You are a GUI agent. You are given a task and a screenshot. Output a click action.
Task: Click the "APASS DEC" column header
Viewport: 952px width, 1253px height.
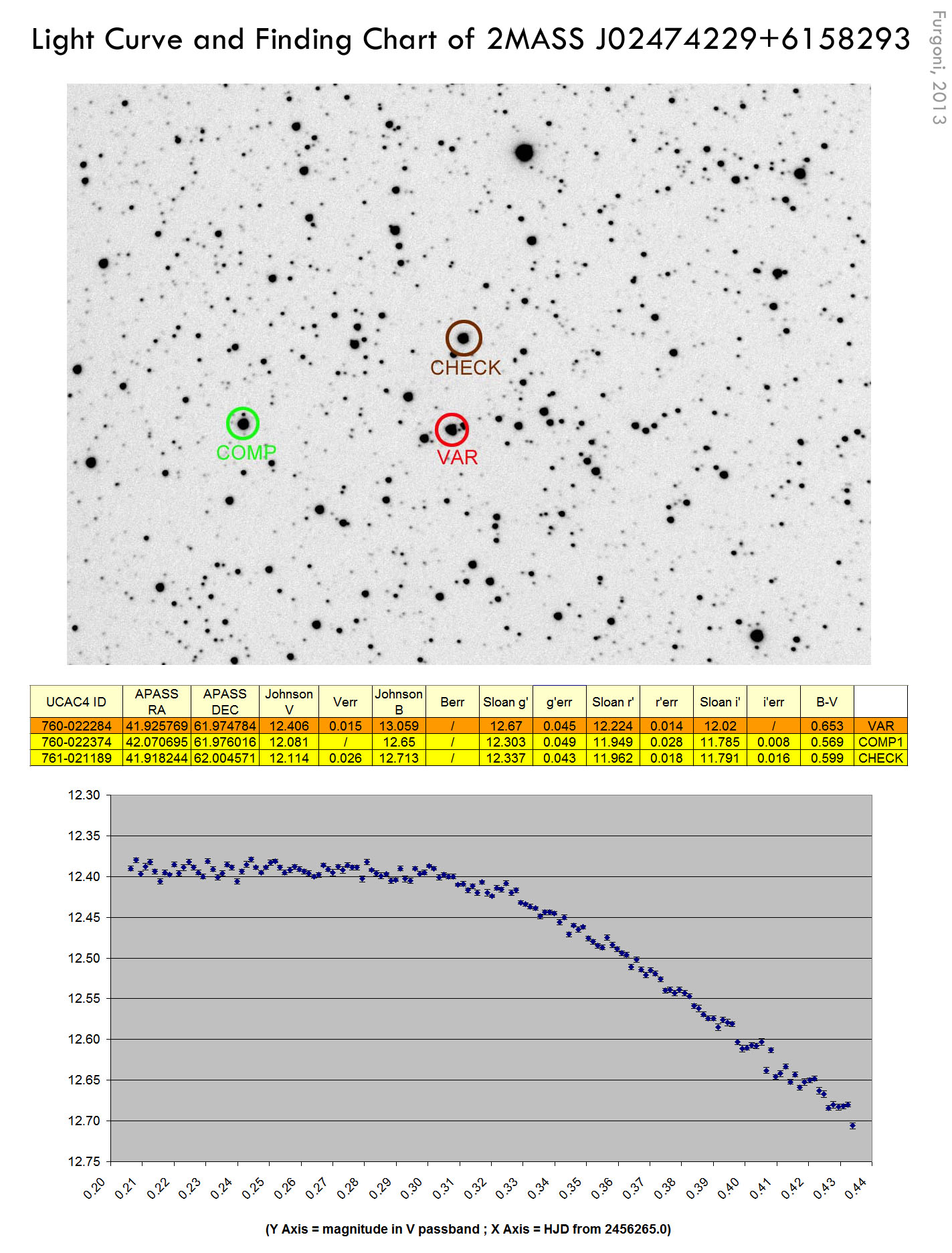click(225, 702)
